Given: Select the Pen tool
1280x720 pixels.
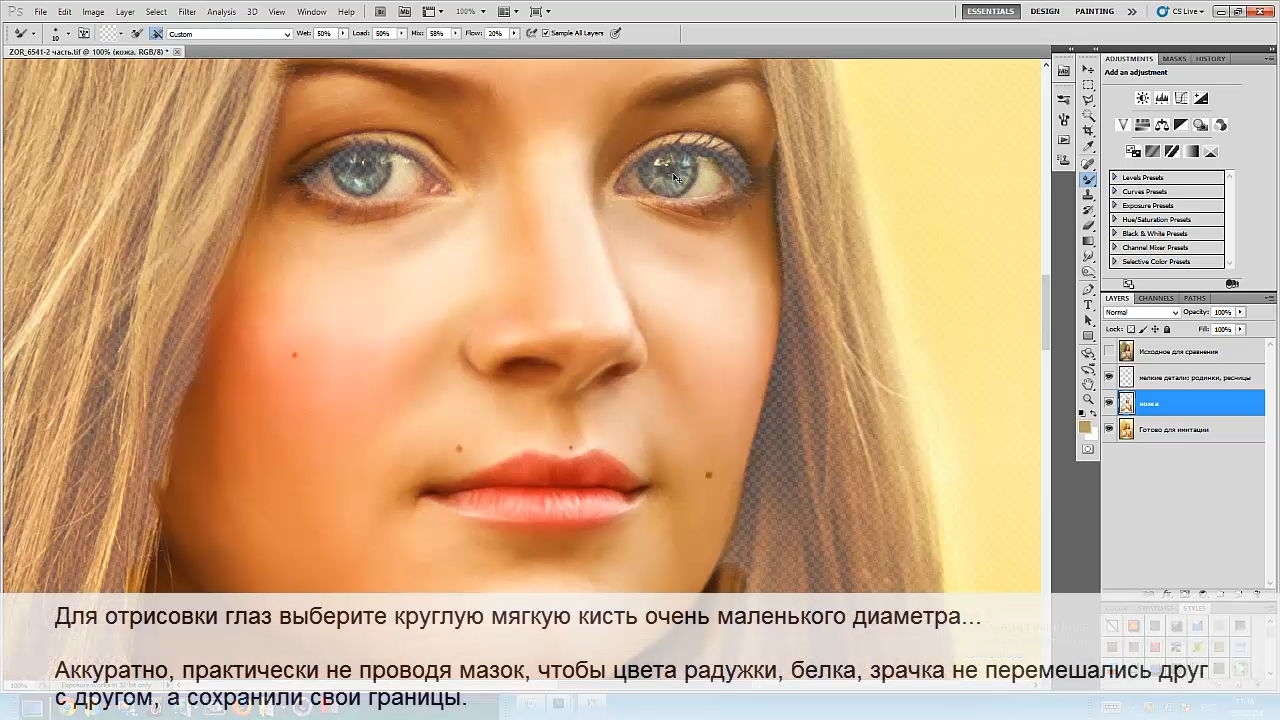Looking at the screenshot, I should (1088, 290).
